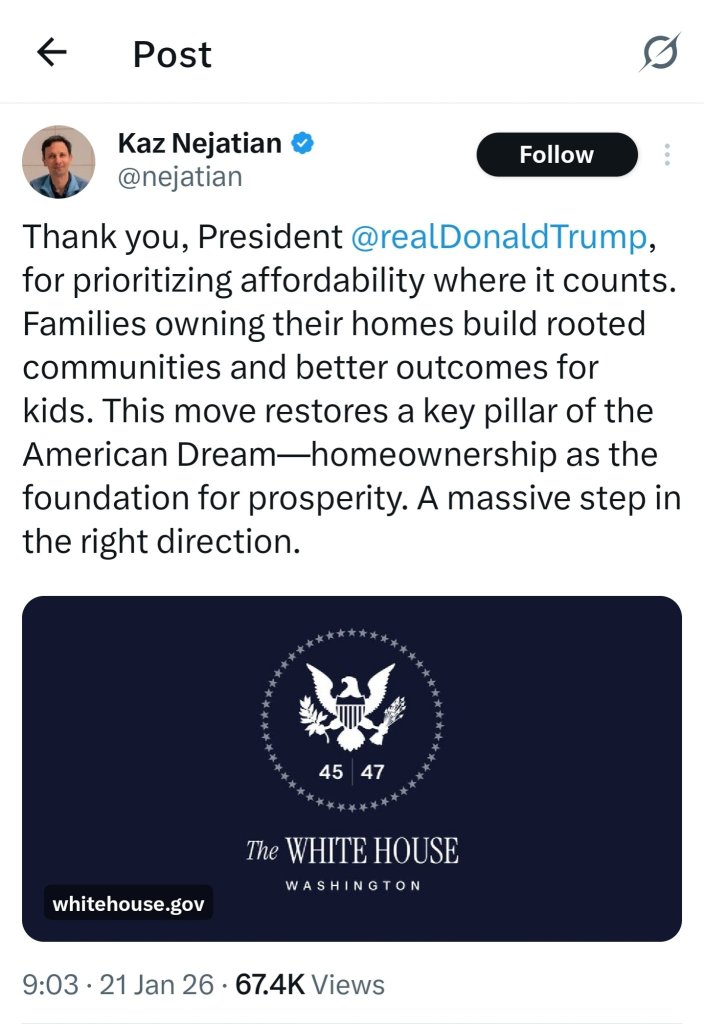Tap the 45 47 numbers in seal
This screenshot has width=704, height=1024.
(351, 772)
